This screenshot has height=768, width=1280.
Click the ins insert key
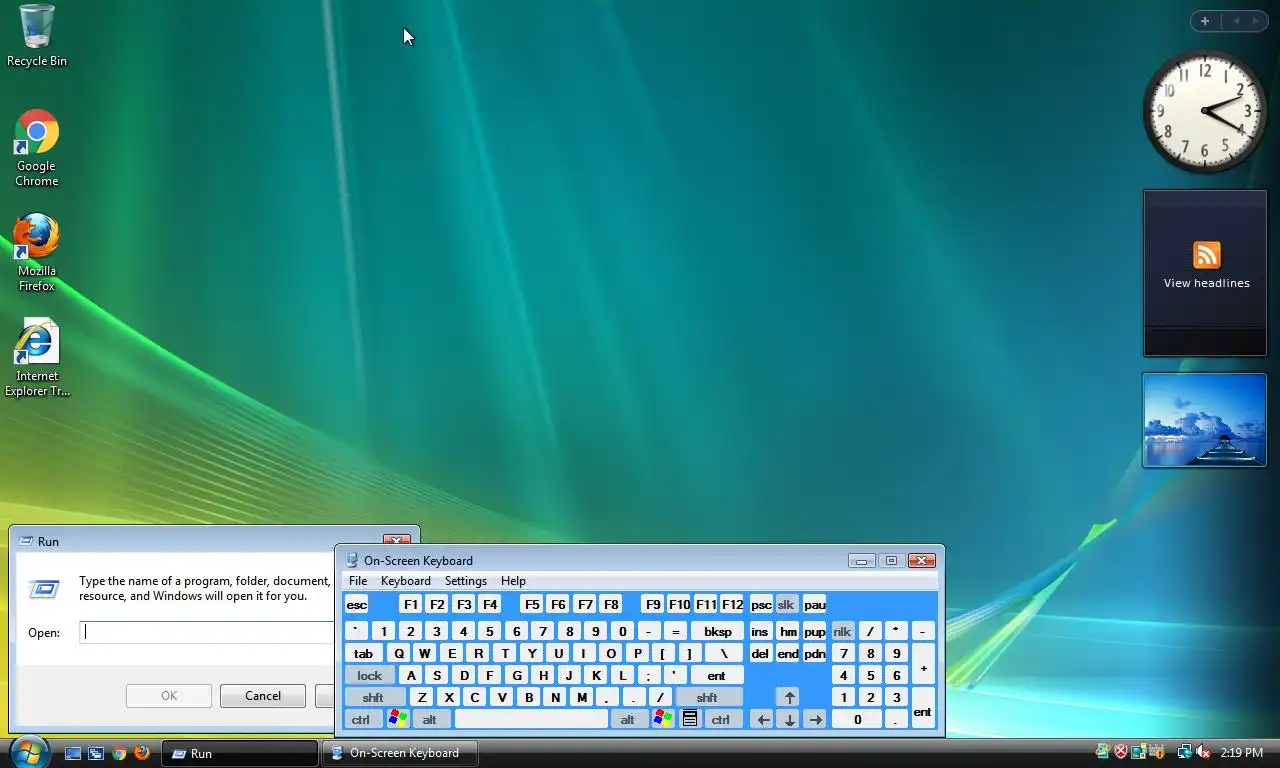coord(760,631)
